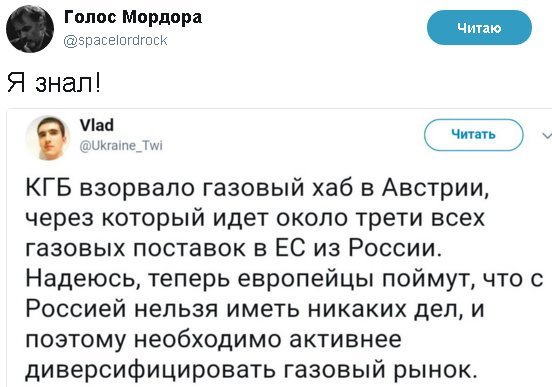This screenshot has width=552, height=387.
Task: Expand the chevron menu beside Читать
Action: 547,135
